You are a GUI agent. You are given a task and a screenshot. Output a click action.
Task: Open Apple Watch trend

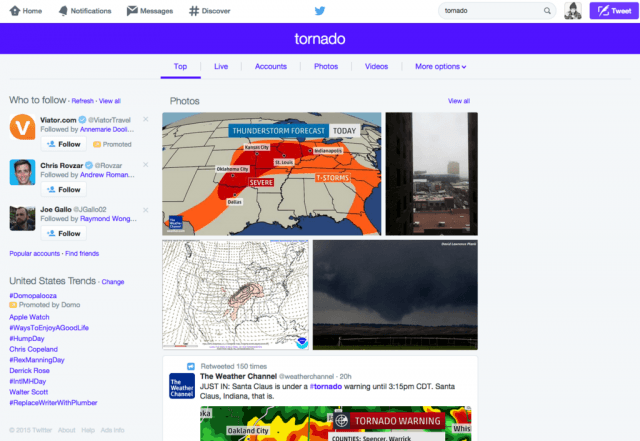pyautogui.click(x=29, y=317)
